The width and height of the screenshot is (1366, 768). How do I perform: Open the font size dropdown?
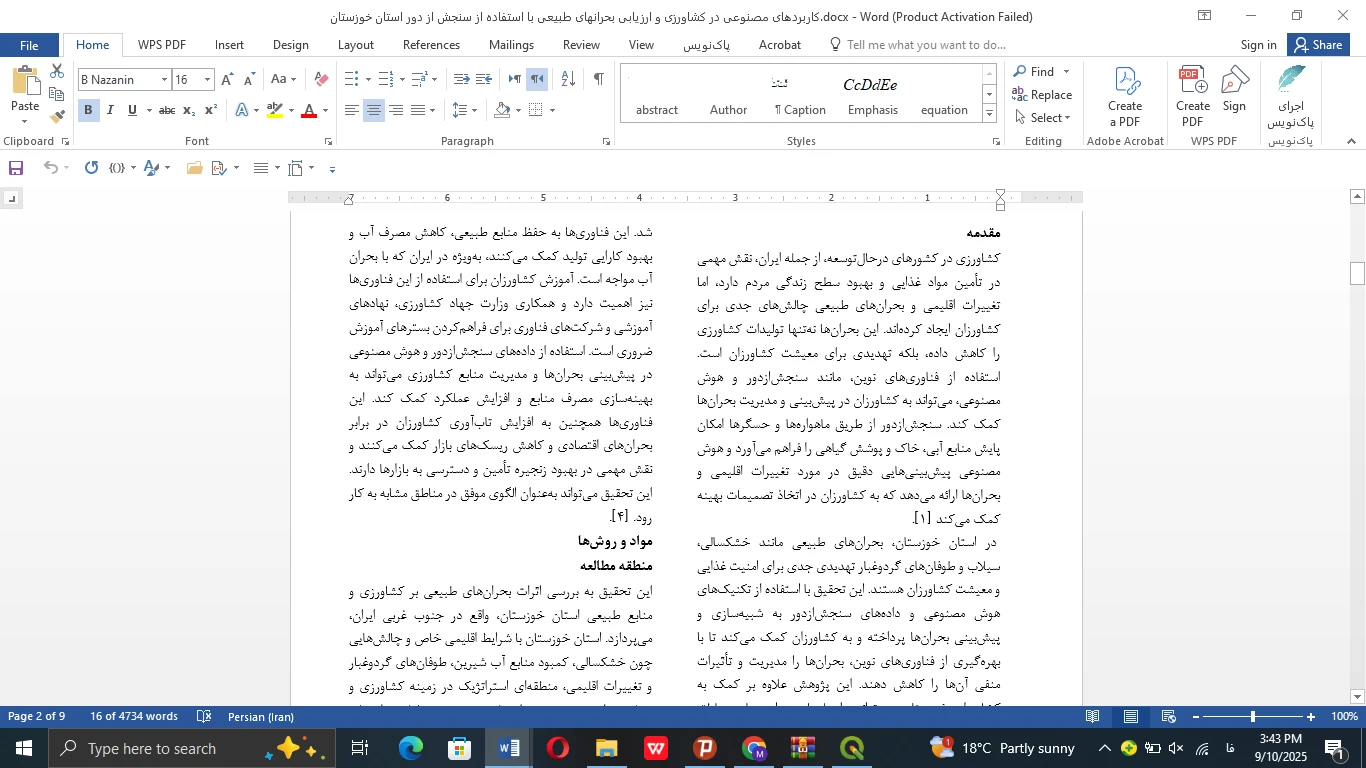tap(208, 80)
